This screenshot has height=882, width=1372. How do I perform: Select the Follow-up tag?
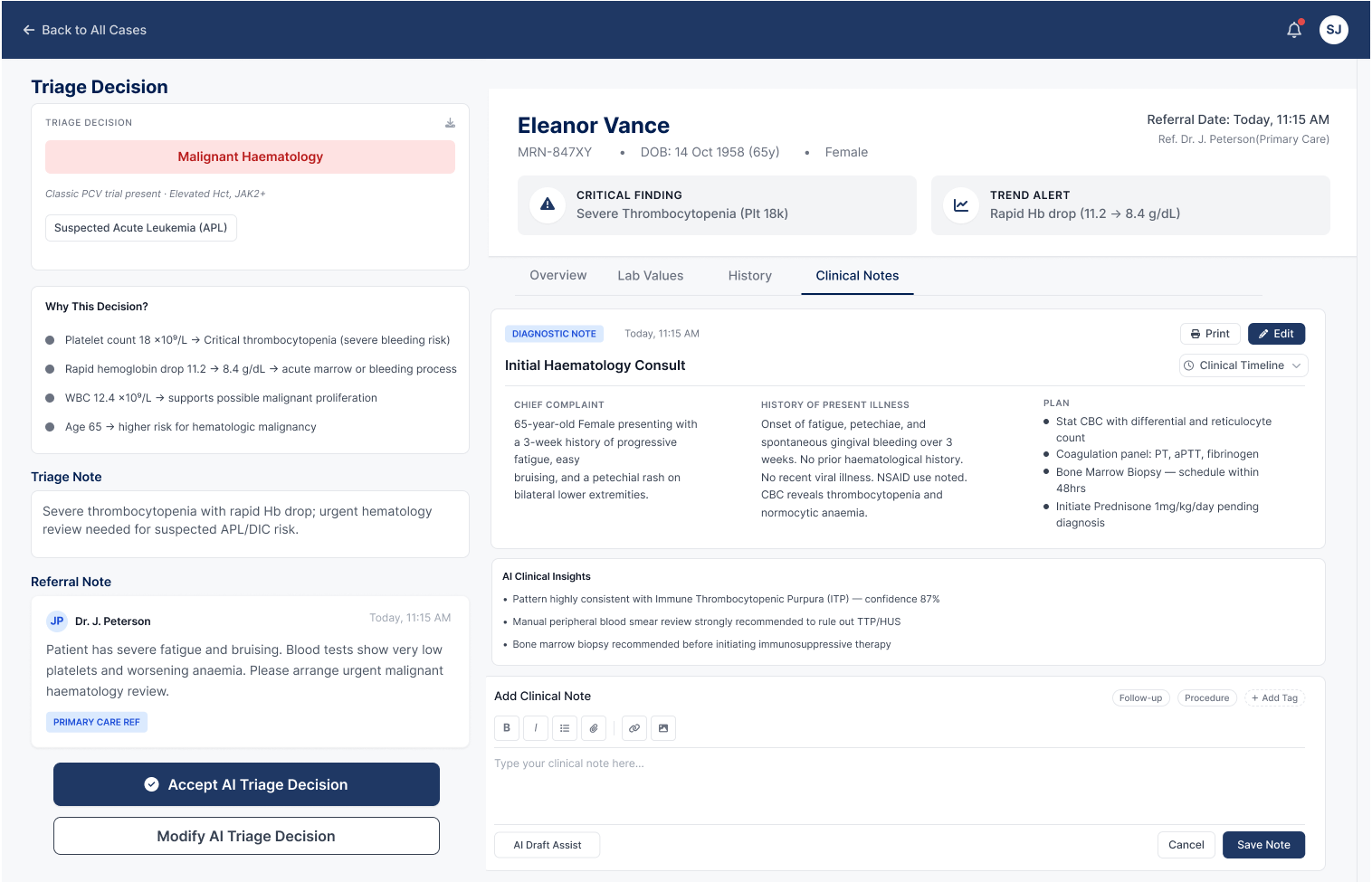[x=1140, y=698]
